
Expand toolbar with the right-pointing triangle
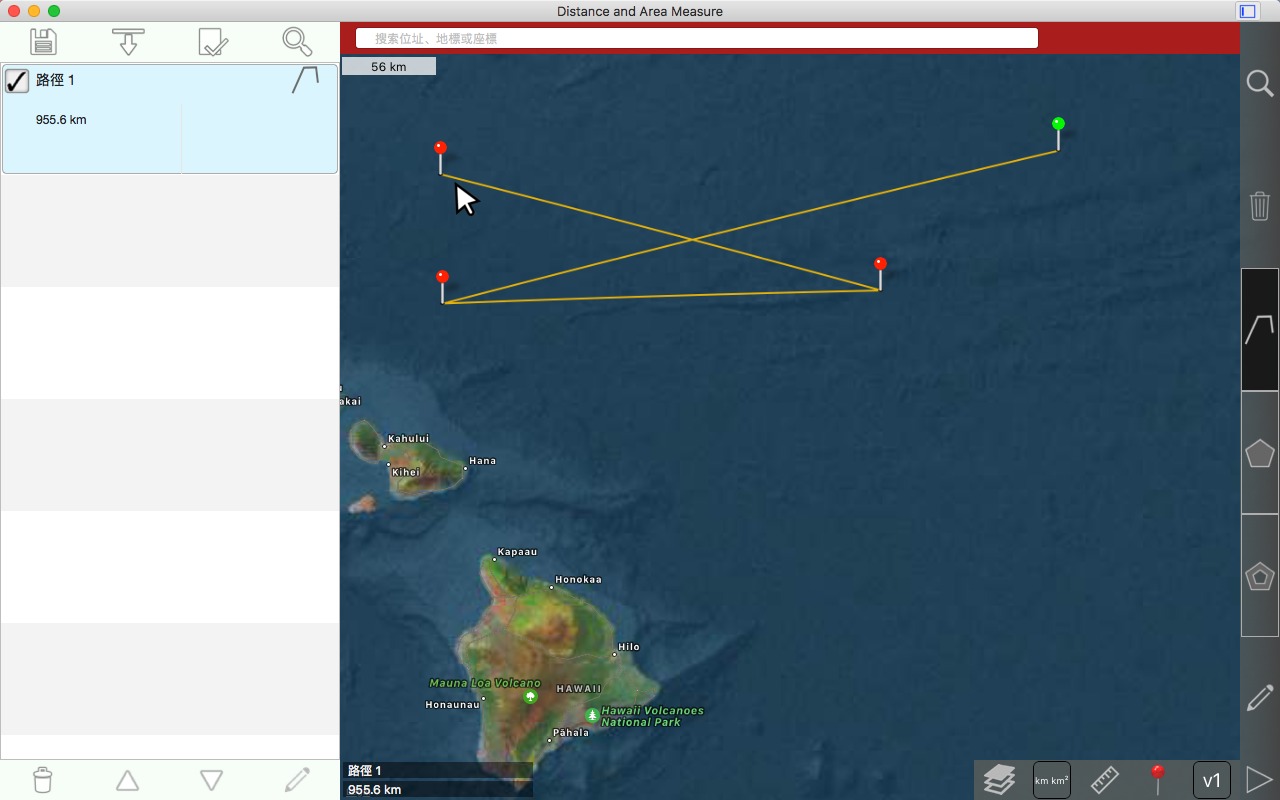[x=1259, y=779]
